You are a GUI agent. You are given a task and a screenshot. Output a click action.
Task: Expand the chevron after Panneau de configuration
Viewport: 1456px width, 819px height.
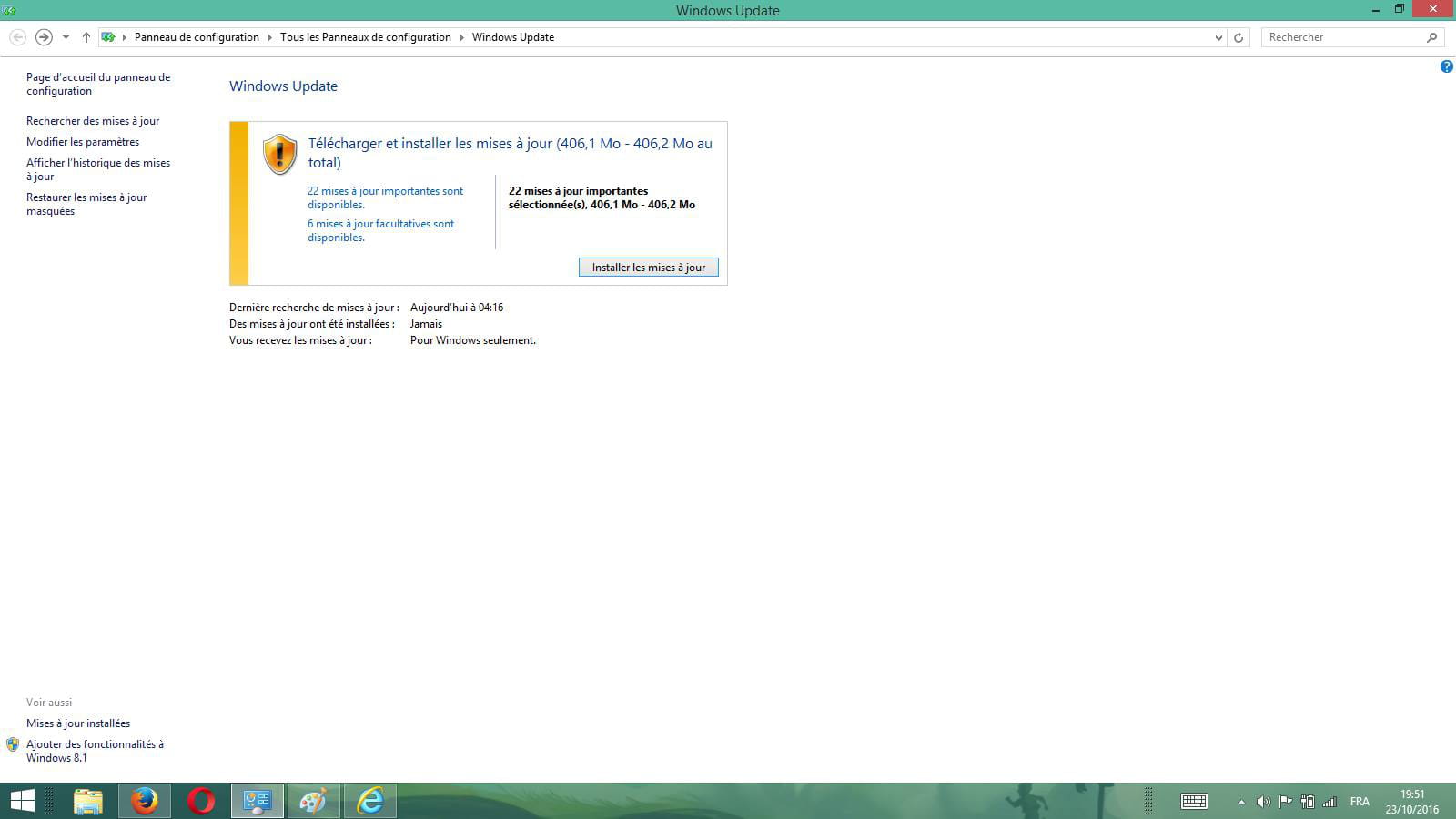(x=270, y=37)
